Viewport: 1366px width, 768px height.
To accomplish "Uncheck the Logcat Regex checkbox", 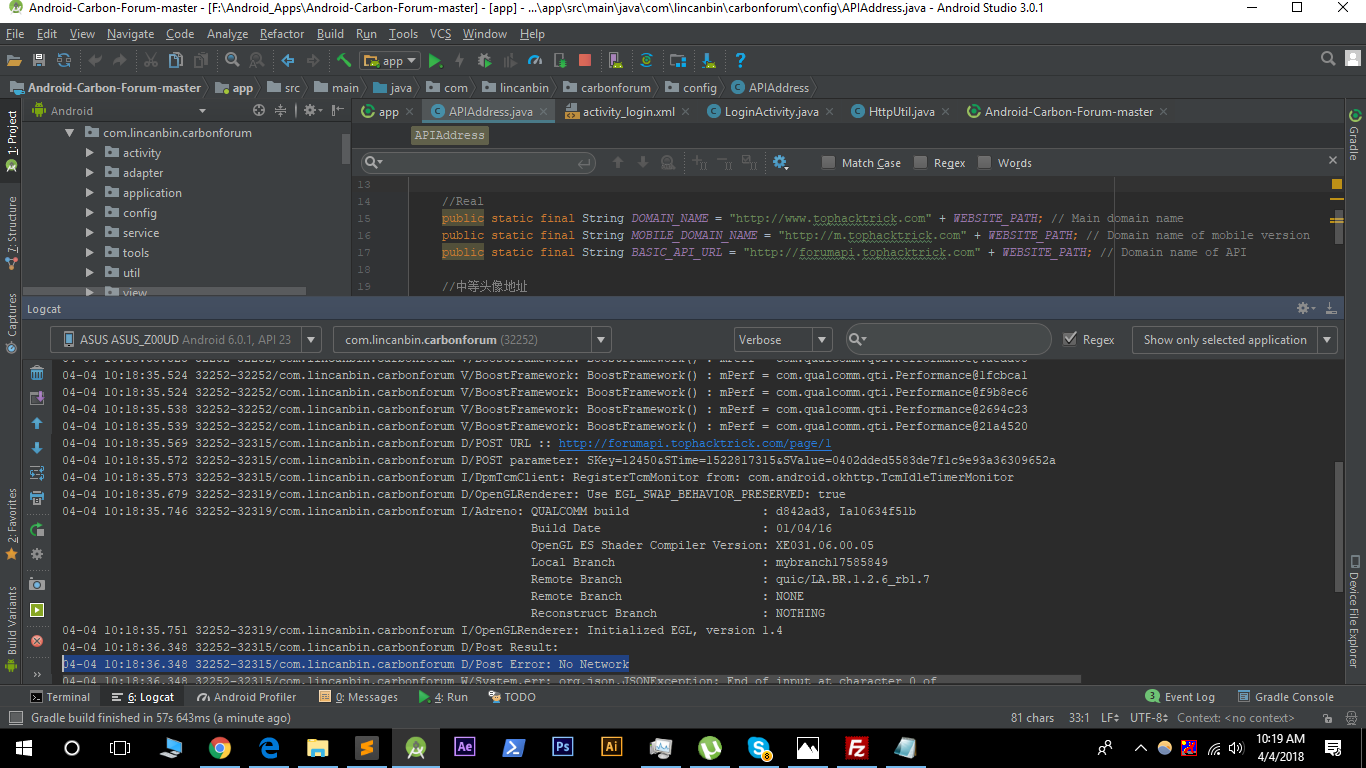I will [1070, 339].
